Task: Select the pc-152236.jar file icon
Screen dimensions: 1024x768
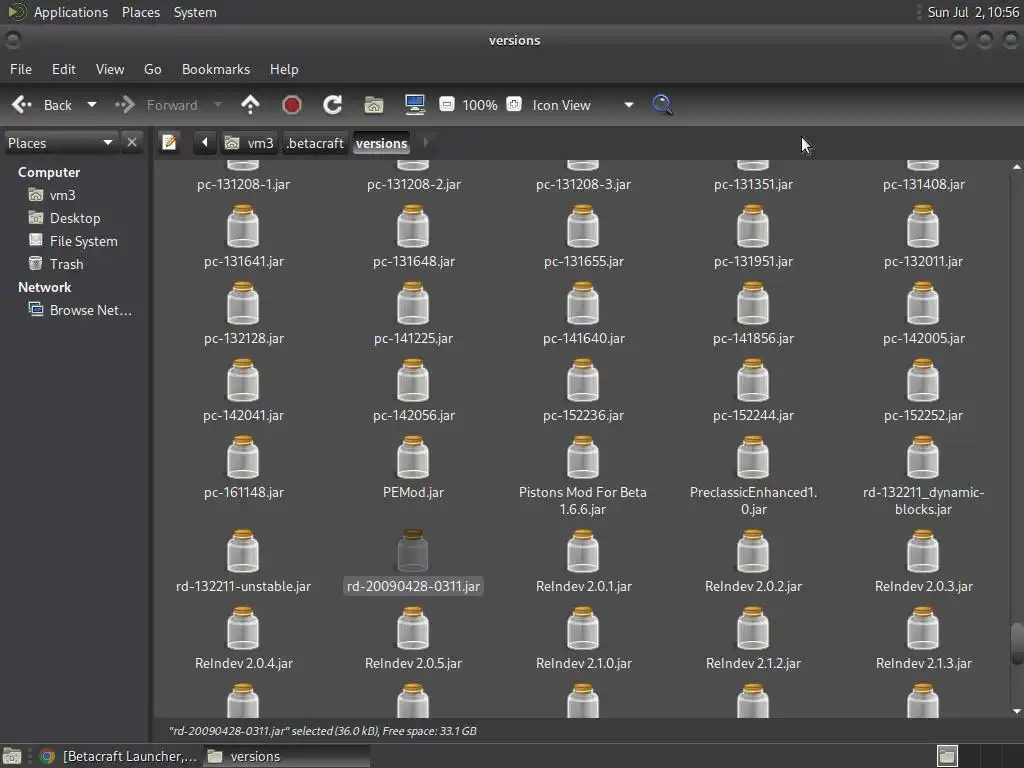Action: (583, 381)
